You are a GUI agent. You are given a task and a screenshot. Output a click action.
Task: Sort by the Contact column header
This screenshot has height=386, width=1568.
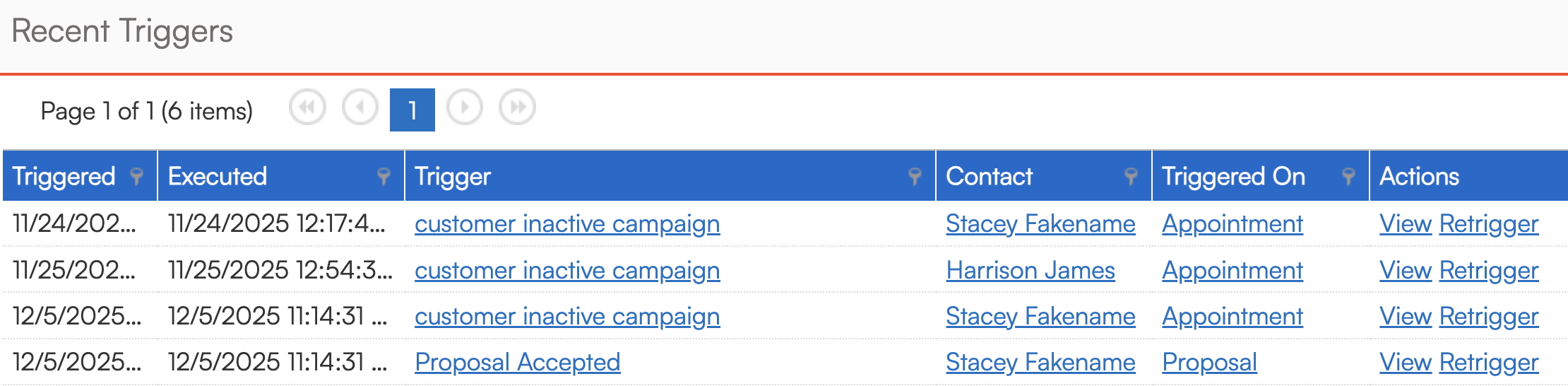(x=989, y=176)
